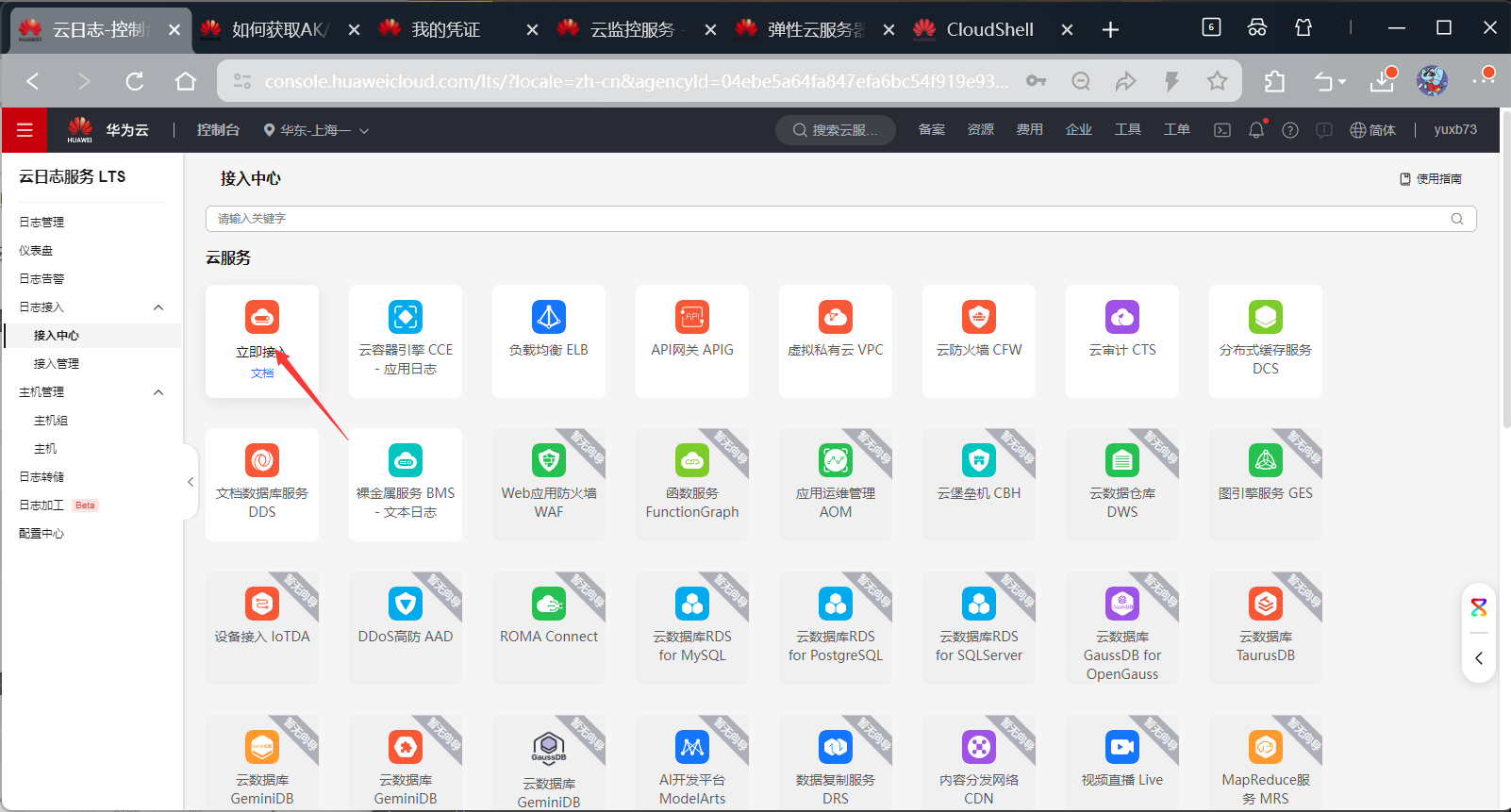Open the 简体 language selector

tap(1372, 130)
